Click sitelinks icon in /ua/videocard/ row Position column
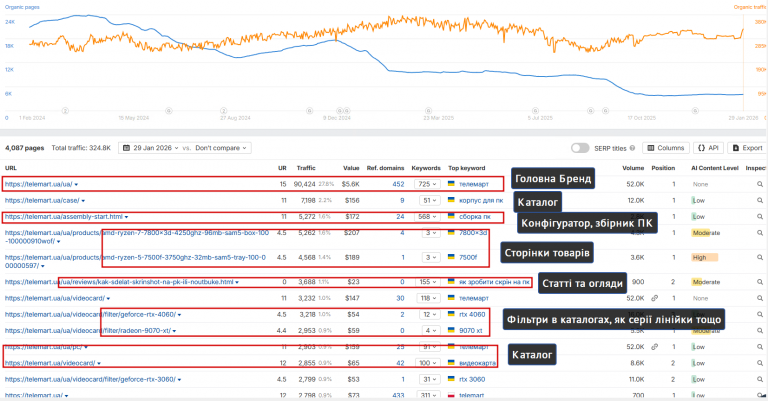The image size is (768, 401). point(654,298)
